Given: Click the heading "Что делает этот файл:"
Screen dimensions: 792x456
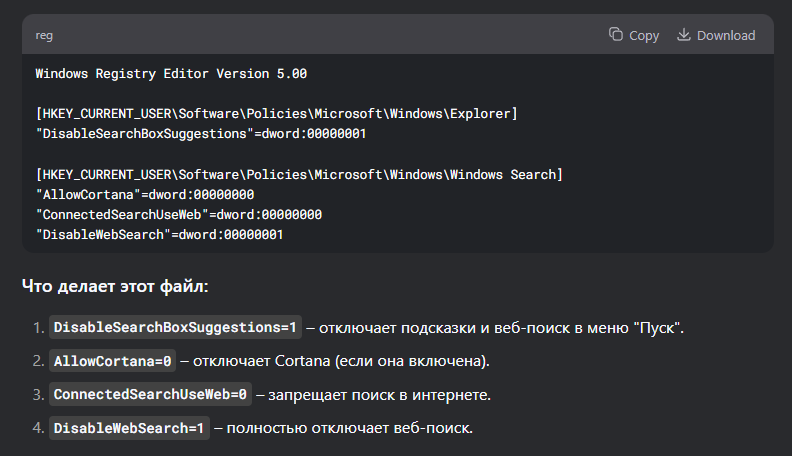Looking at the screenshot, I should click(x=115, y=287).
